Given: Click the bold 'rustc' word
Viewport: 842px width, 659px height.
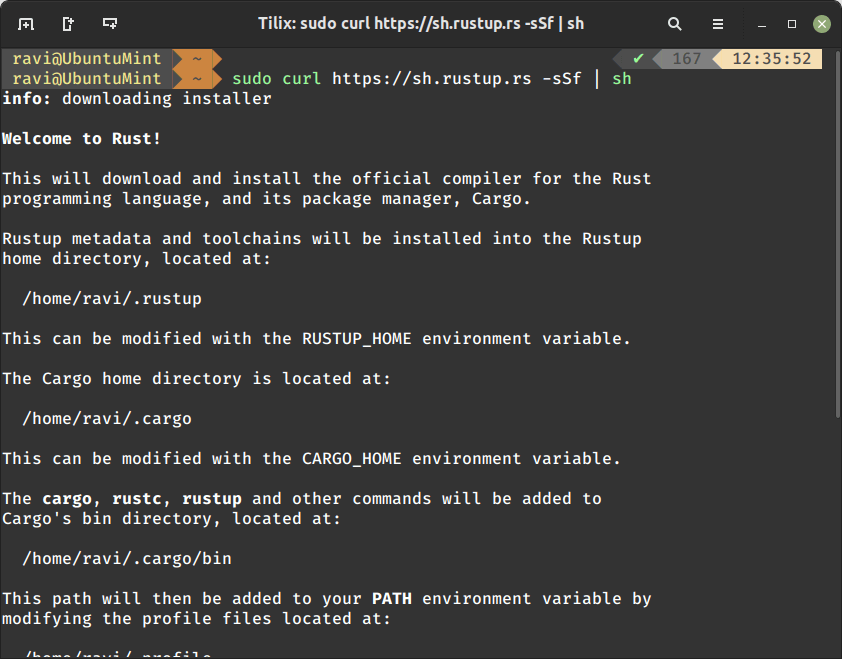Looking at the screenshot, I should coord(136,499).
